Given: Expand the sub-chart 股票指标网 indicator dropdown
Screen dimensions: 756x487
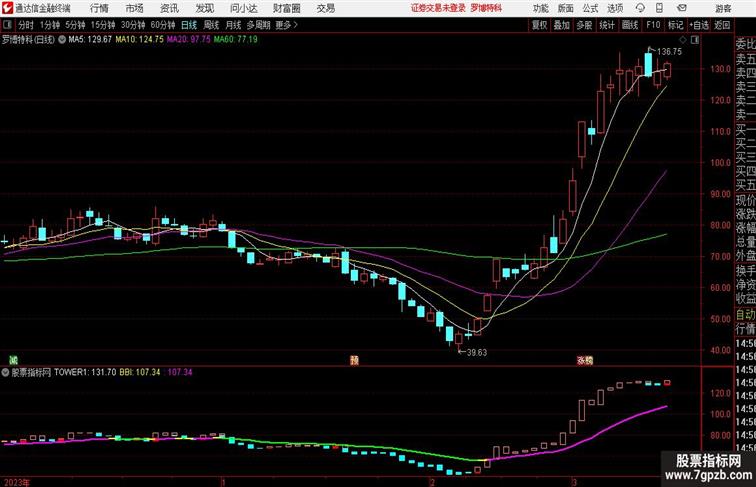Looking at the screenshot, I should click(5, 372).
